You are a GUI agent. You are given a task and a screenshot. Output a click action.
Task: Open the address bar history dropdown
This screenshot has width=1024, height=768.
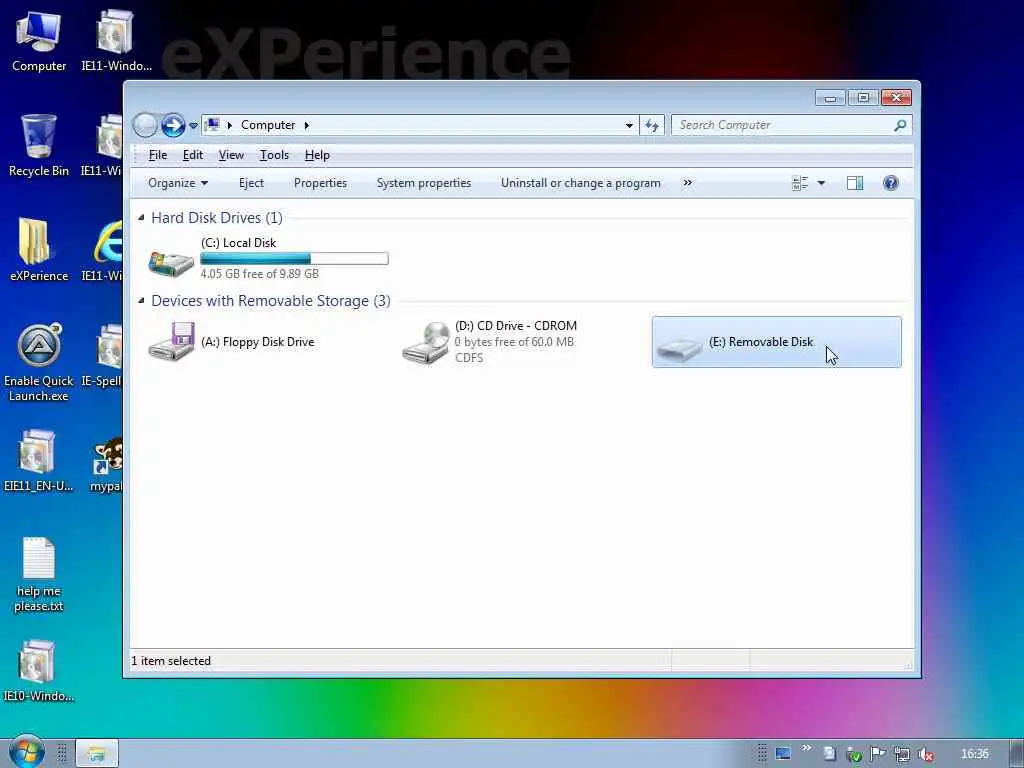click(629, 125)
